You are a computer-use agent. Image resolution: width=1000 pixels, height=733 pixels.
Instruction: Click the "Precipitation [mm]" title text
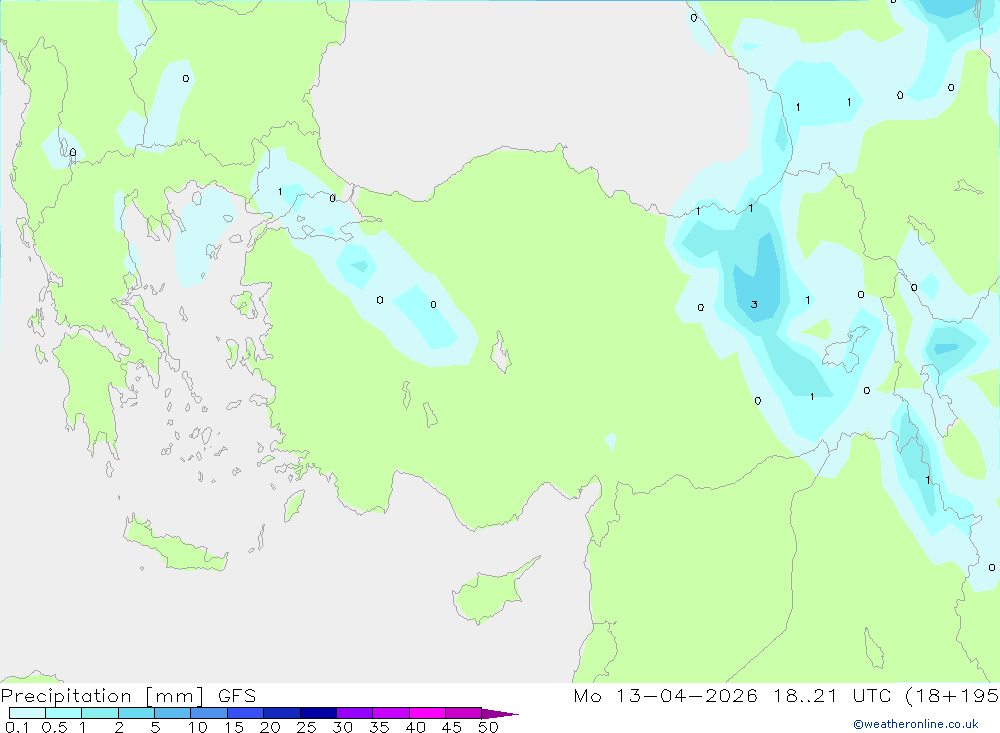click(102, 696)
